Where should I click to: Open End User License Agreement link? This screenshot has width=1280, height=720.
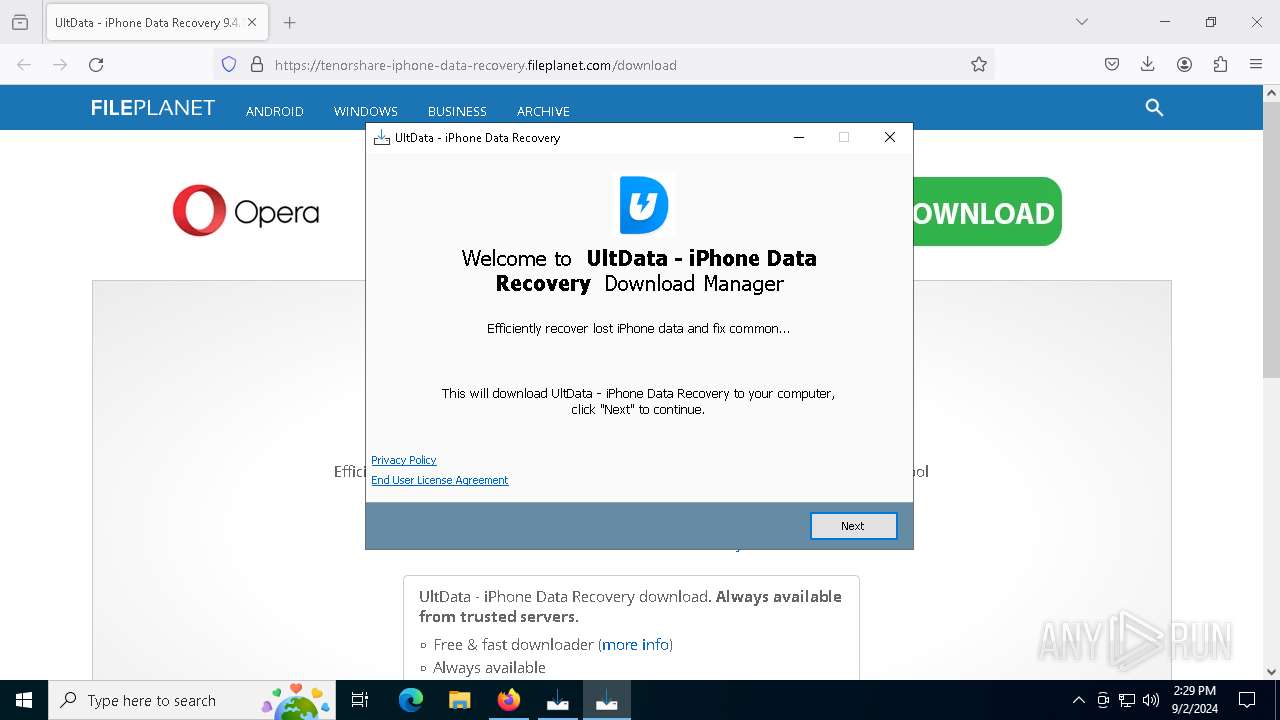440,480
